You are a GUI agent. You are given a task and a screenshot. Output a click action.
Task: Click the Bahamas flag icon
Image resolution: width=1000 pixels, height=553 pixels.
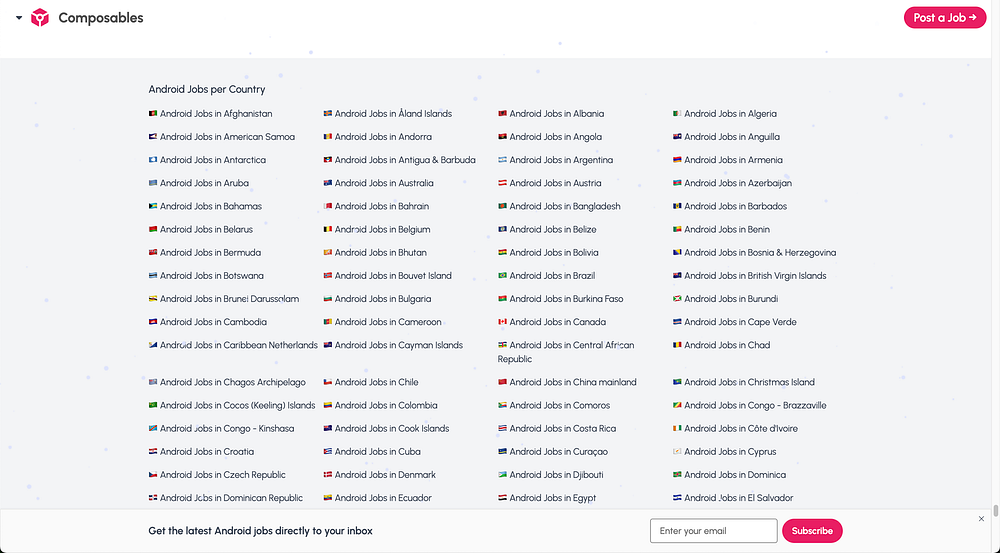153,206
